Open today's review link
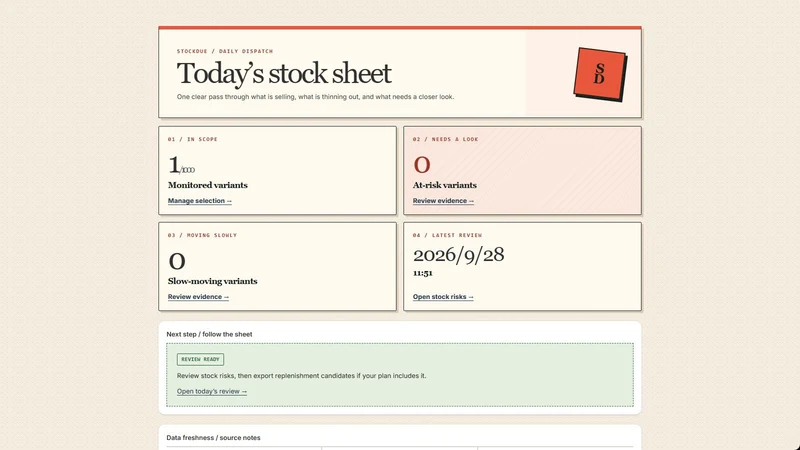The width and height of the screenshot is (800, 450). [212, 391]
